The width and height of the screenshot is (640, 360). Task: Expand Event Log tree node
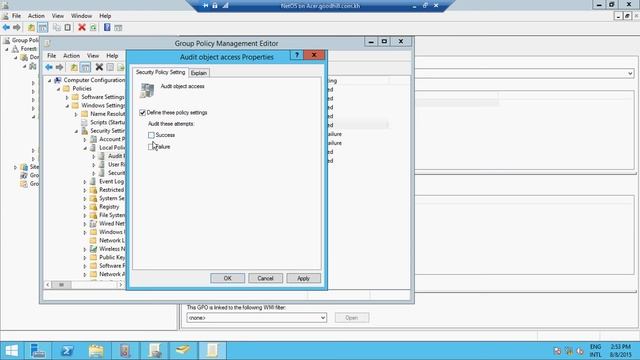click(x=85, y=182)
